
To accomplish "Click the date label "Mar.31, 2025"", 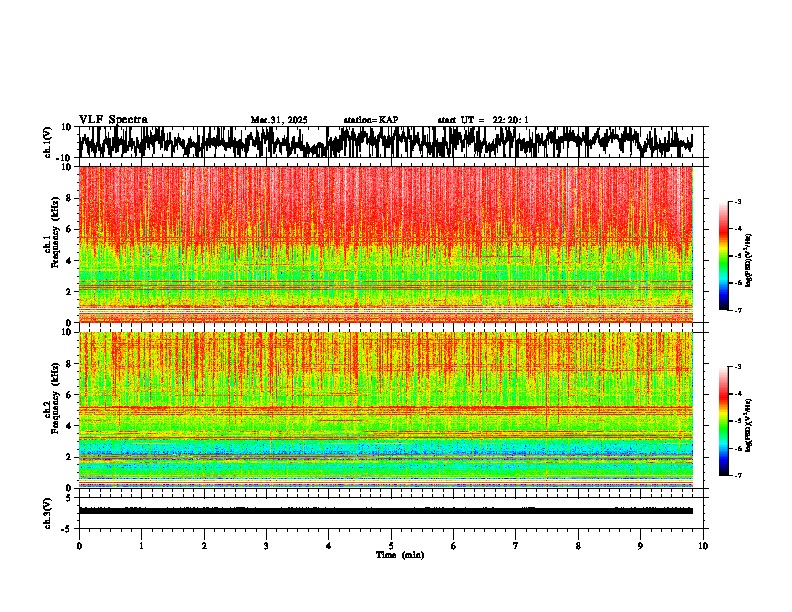I will 279,120.
